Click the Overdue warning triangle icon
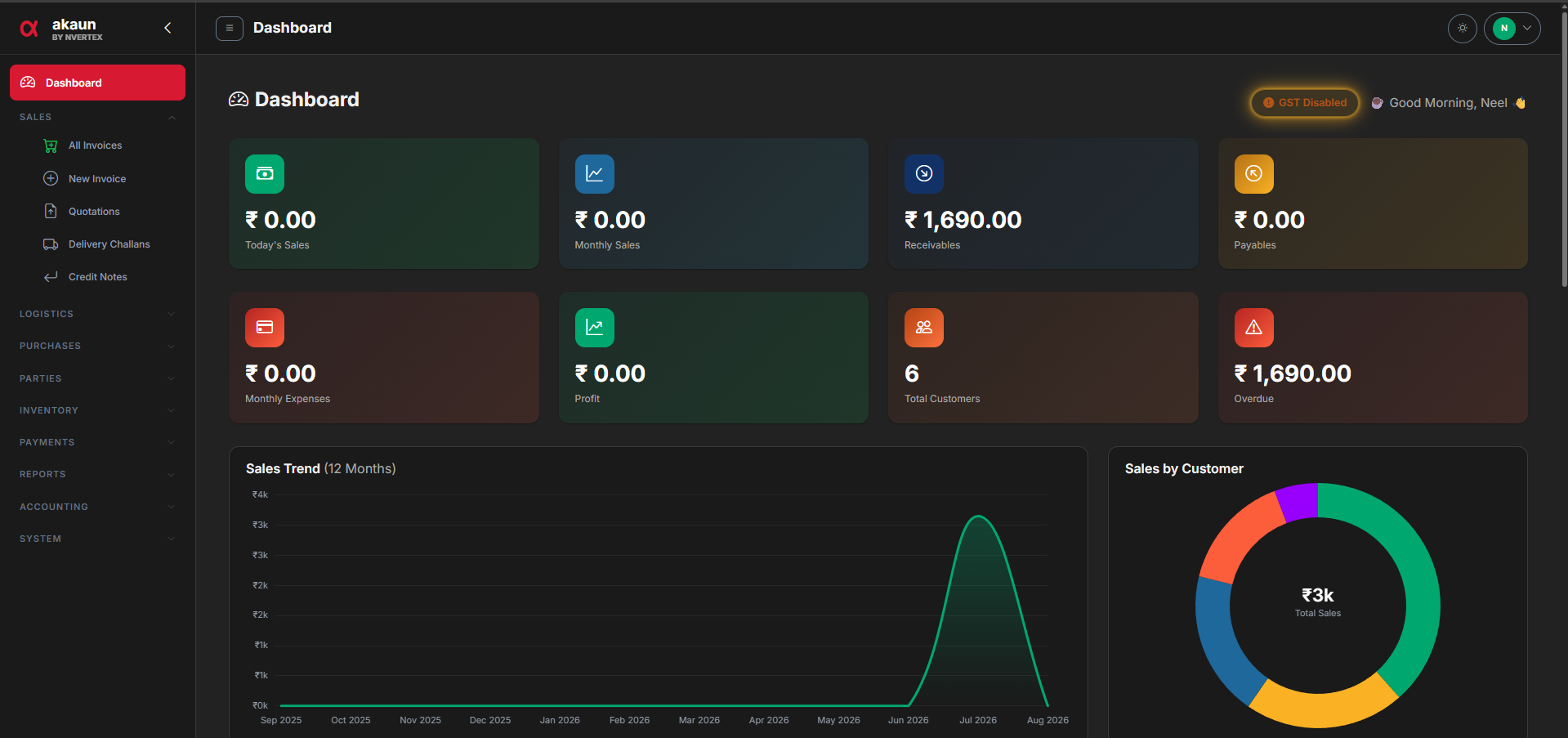The width and height of the screenshot is (1568, 738). (1254, 328)
